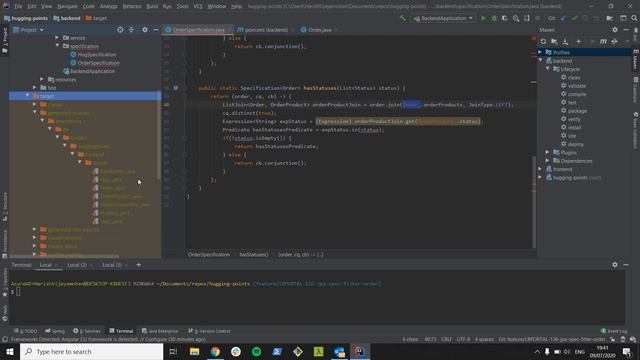Collapse all icon in Project panel header

tap(131, 30)
